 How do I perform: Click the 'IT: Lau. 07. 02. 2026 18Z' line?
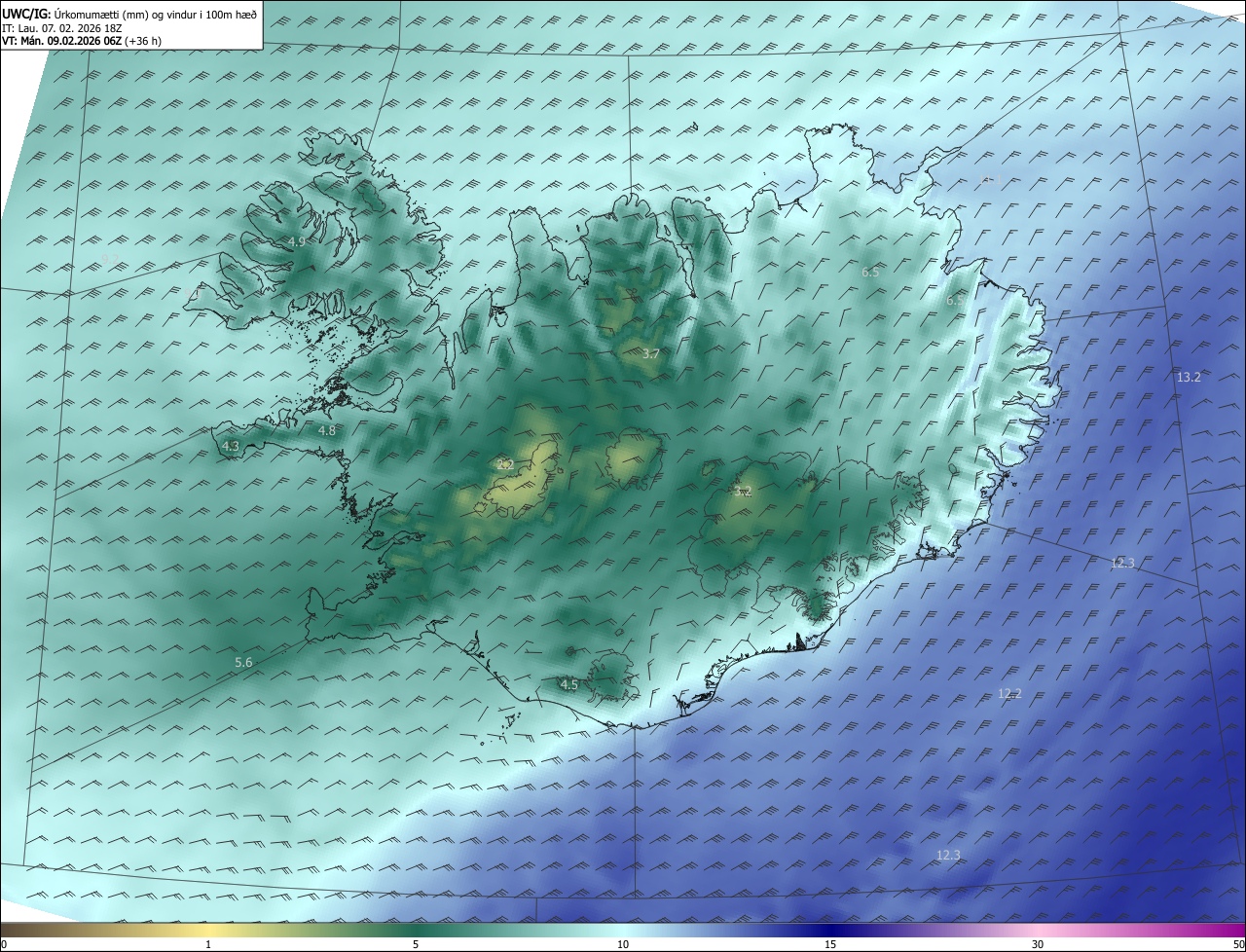tap(61, 28)
